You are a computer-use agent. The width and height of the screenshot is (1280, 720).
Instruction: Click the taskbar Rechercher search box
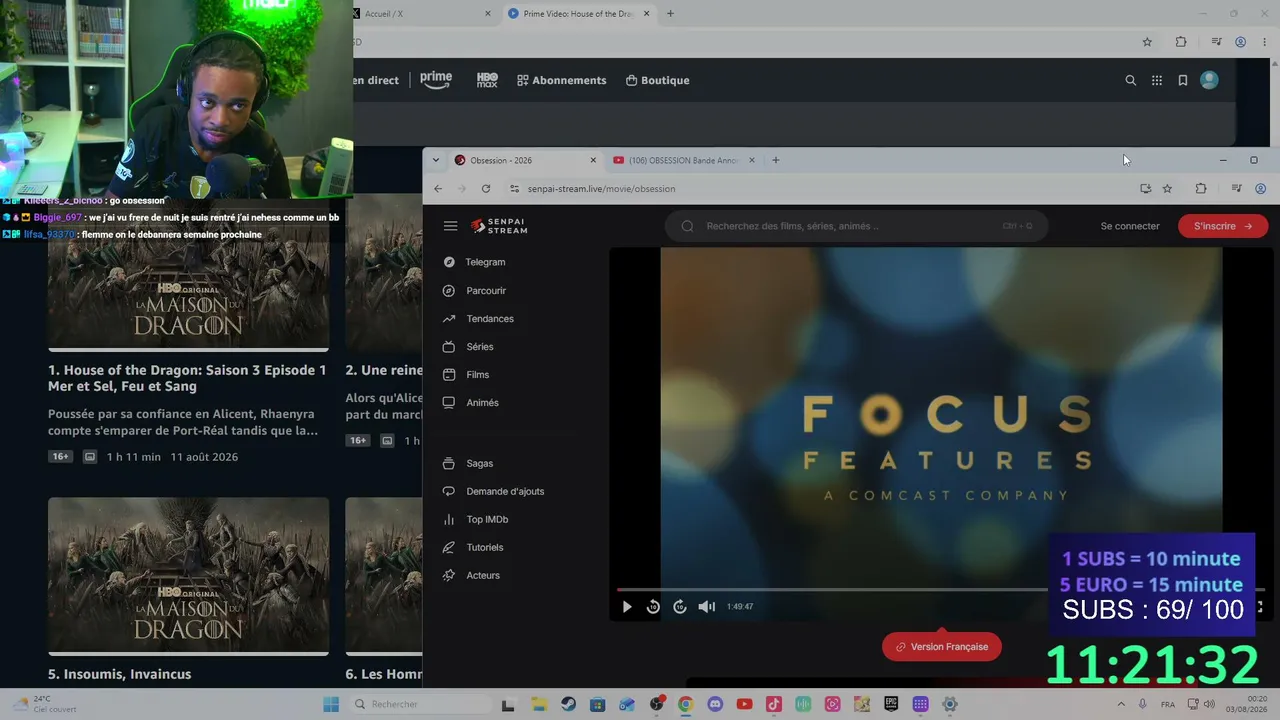point(419,704)
